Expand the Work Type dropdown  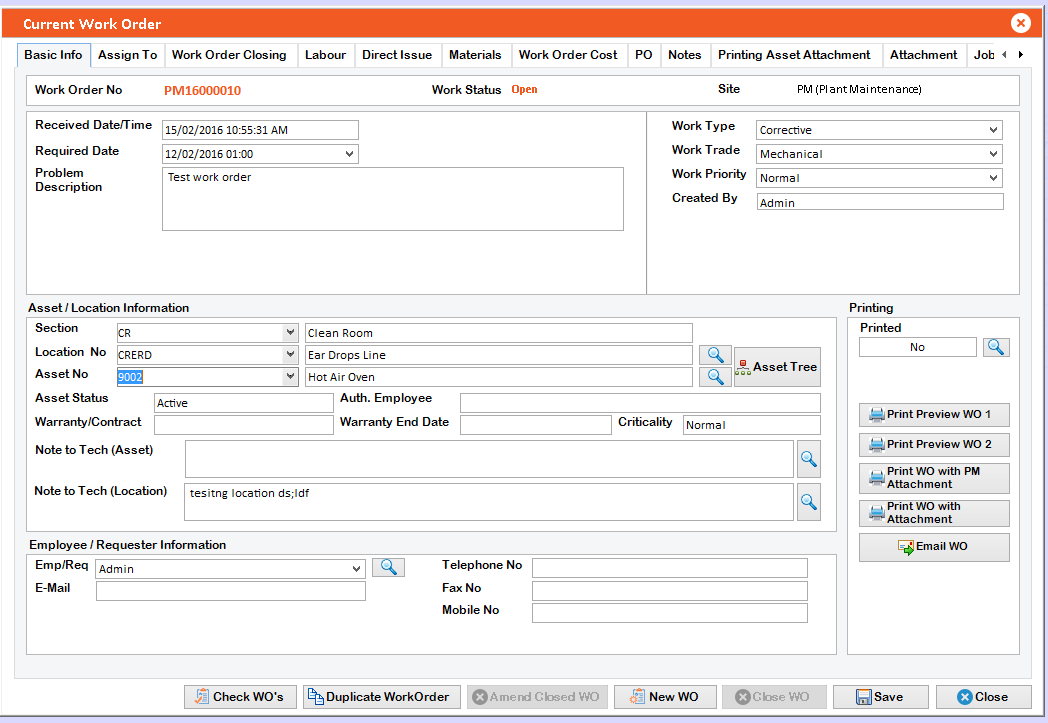pos(992,130)
